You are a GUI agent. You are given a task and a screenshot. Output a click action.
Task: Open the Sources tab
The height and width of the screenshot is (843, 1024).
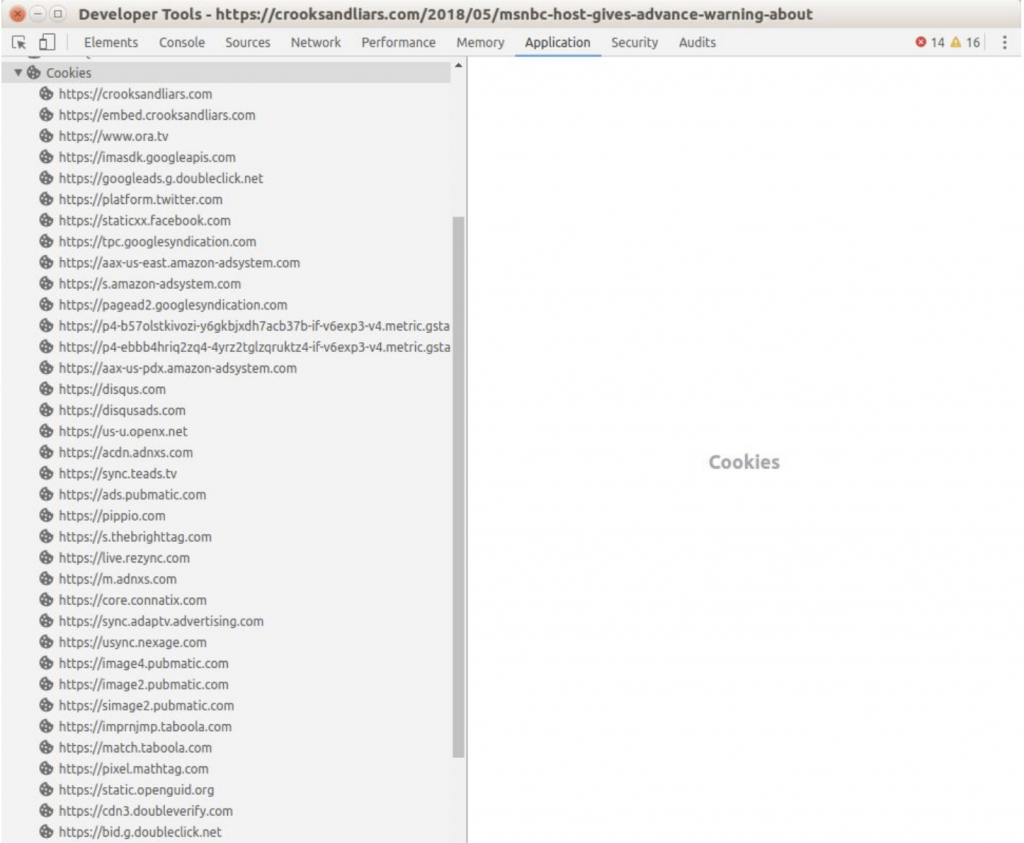[x=248, y=42]
